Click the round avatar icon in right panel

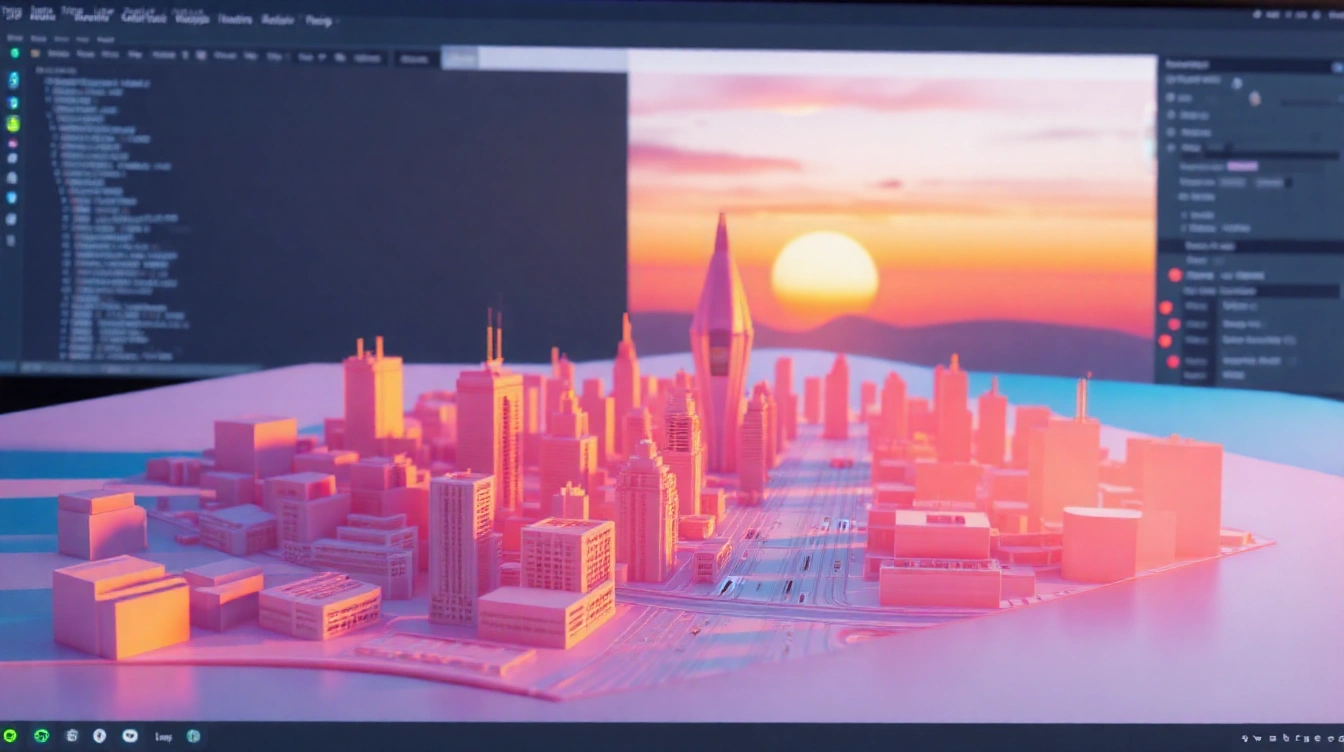[x=1254, y=98]
